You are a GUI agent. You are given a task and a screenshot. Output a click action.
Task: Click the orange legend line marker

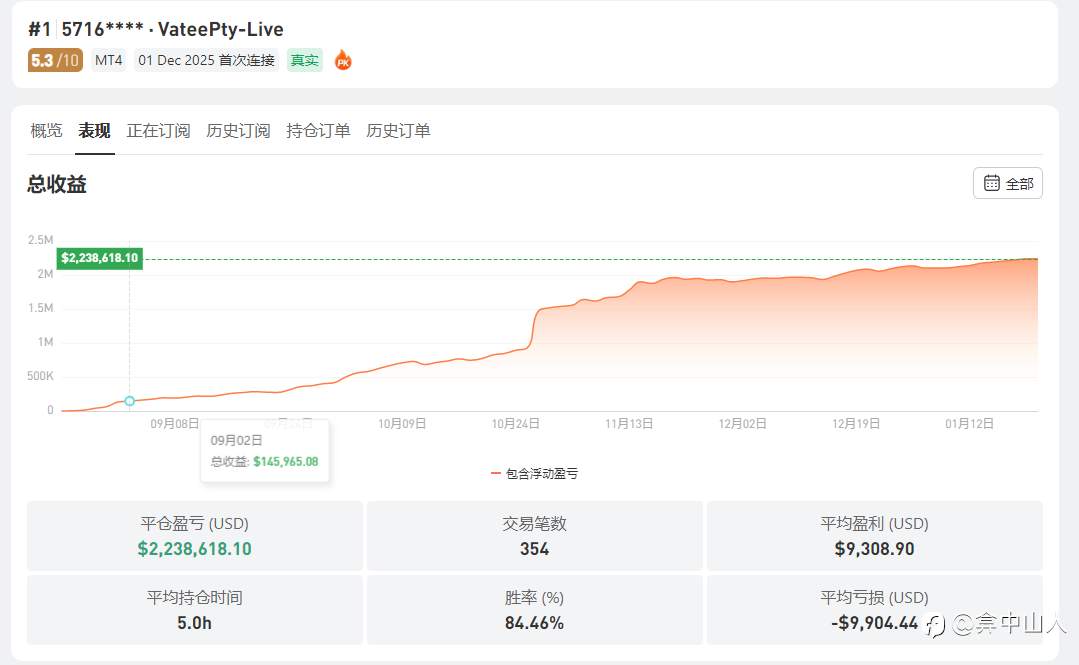[x=496, y=473]
